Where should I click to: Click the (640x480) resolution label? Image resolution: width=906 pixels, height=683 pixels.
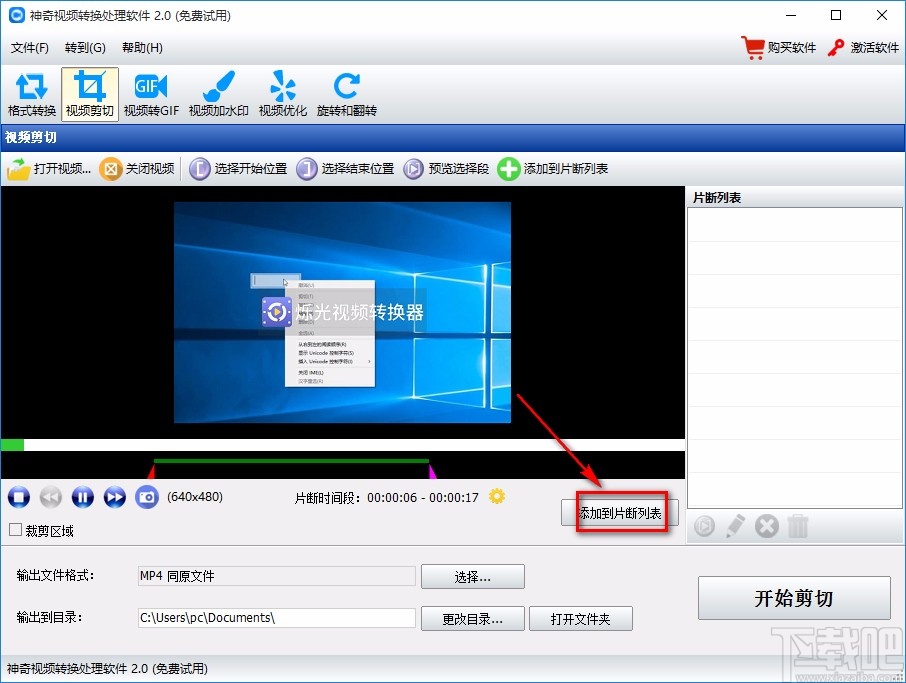coord(195,497)
